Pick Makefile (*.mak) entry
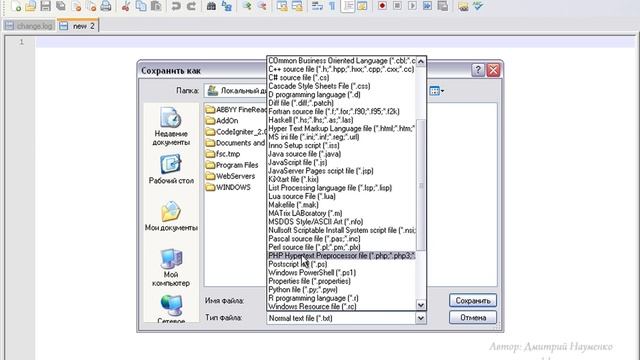 click(341, 204)
